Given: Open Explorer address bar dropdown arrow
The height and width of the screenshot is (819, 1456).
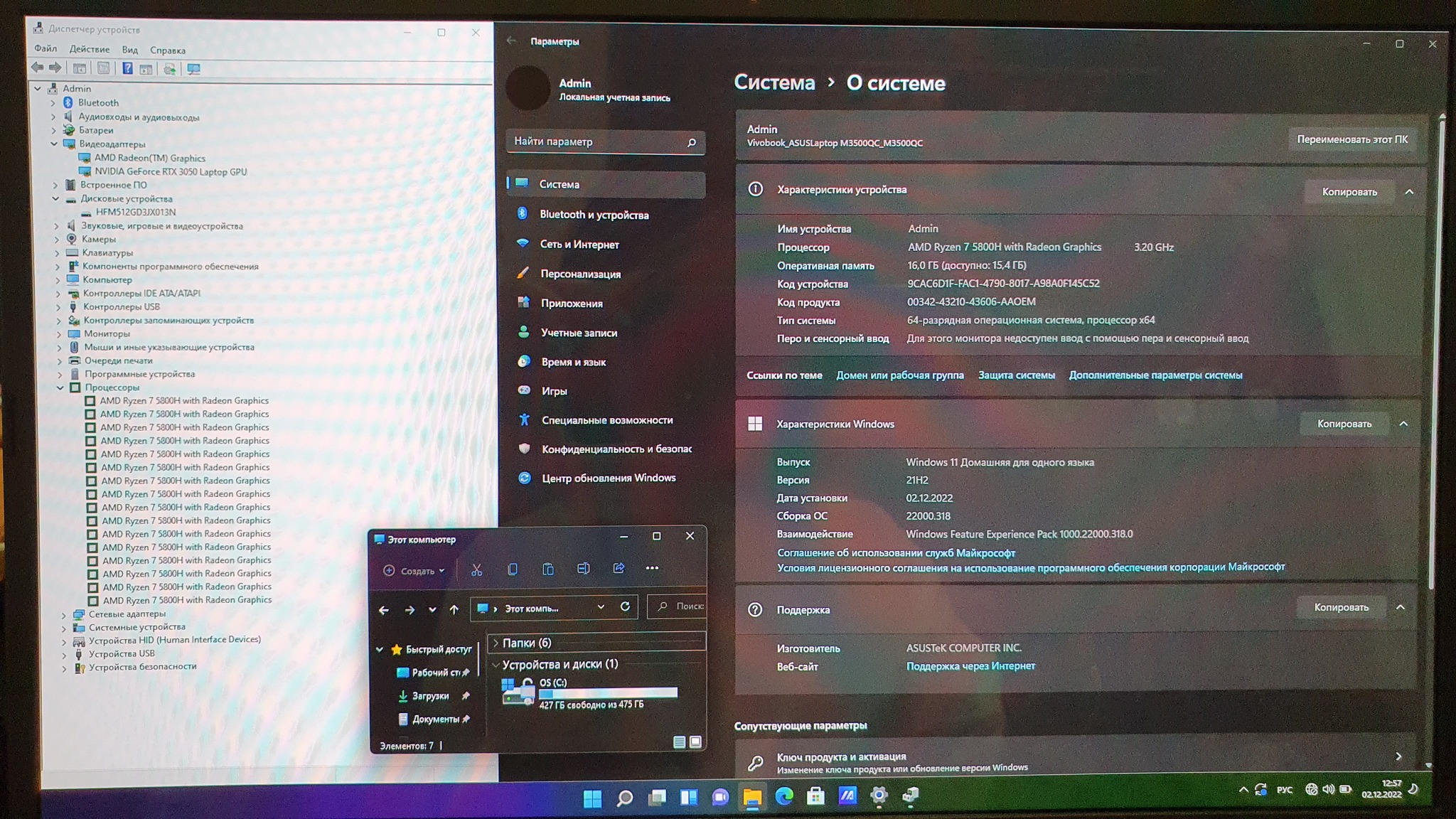Looking at the screenshot, I should 601,606.
